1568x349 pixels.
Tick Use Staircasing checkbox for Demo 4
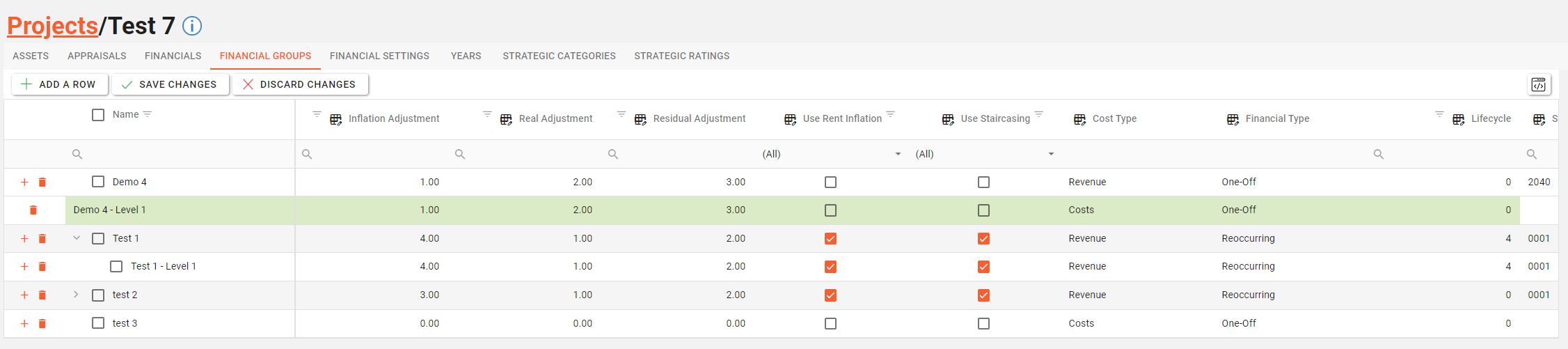tap(983, 183)
